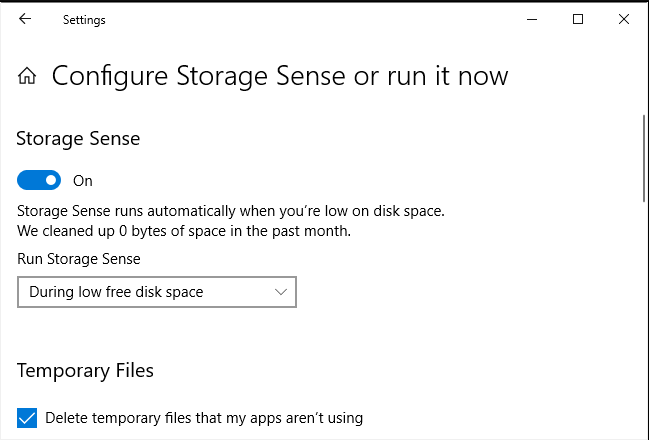
Task: Go back using the arrow icon
Action: [x=25, y=19]
